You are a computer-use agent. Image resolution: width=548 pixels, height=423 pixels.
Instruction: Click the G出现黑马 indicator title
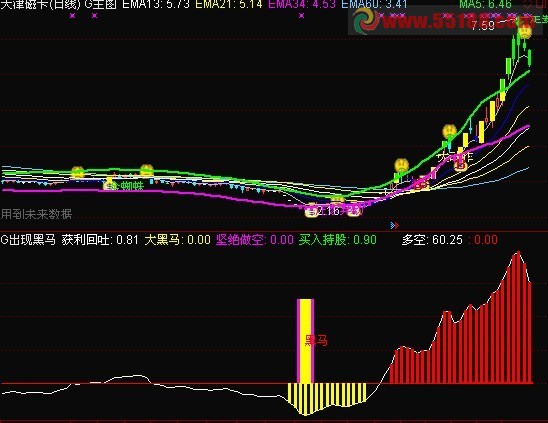pos(28,240)
